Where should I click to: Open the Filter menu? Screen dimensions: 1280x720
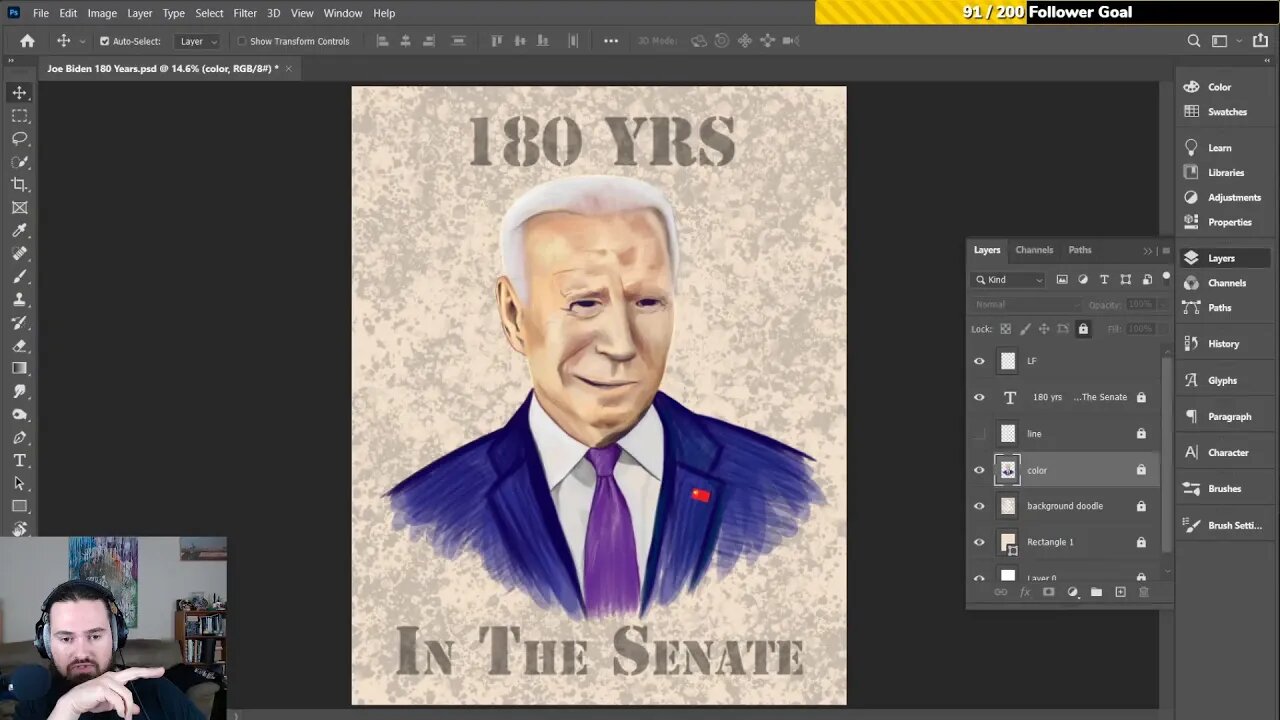(245, 13)
